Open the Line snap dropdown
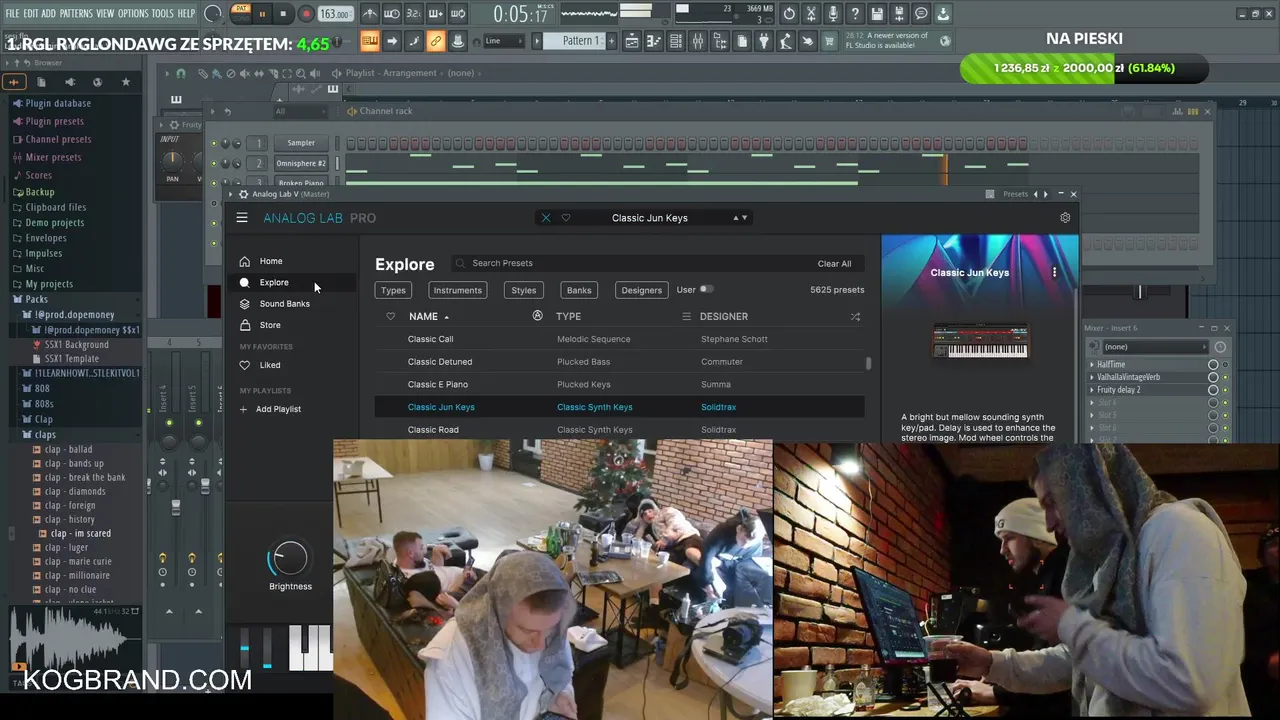The height and width of the screenshot is (720, 1280). [x=505, y=41]
